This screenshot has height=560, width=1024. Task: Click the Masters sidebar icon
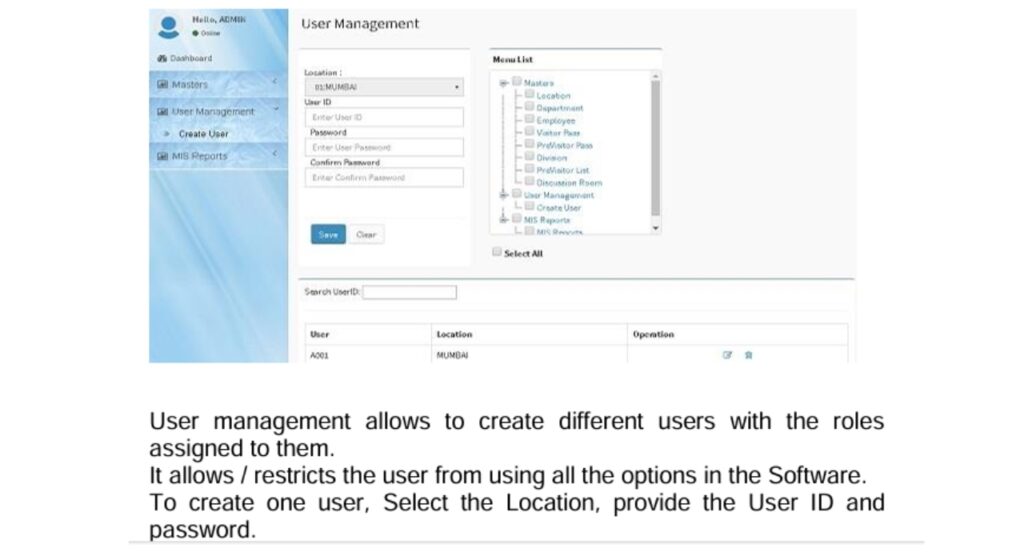click(162, 85)
